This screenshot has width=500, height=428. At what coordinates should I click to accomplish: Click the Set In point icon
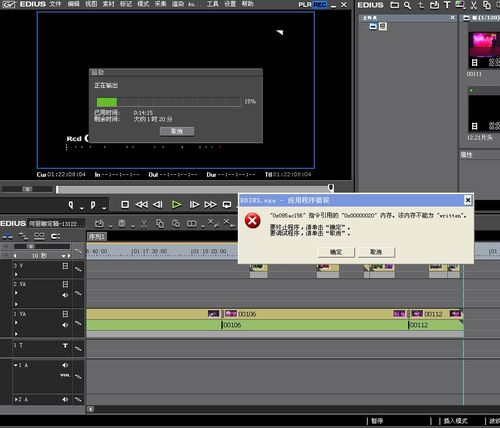(x=71, y=205)
